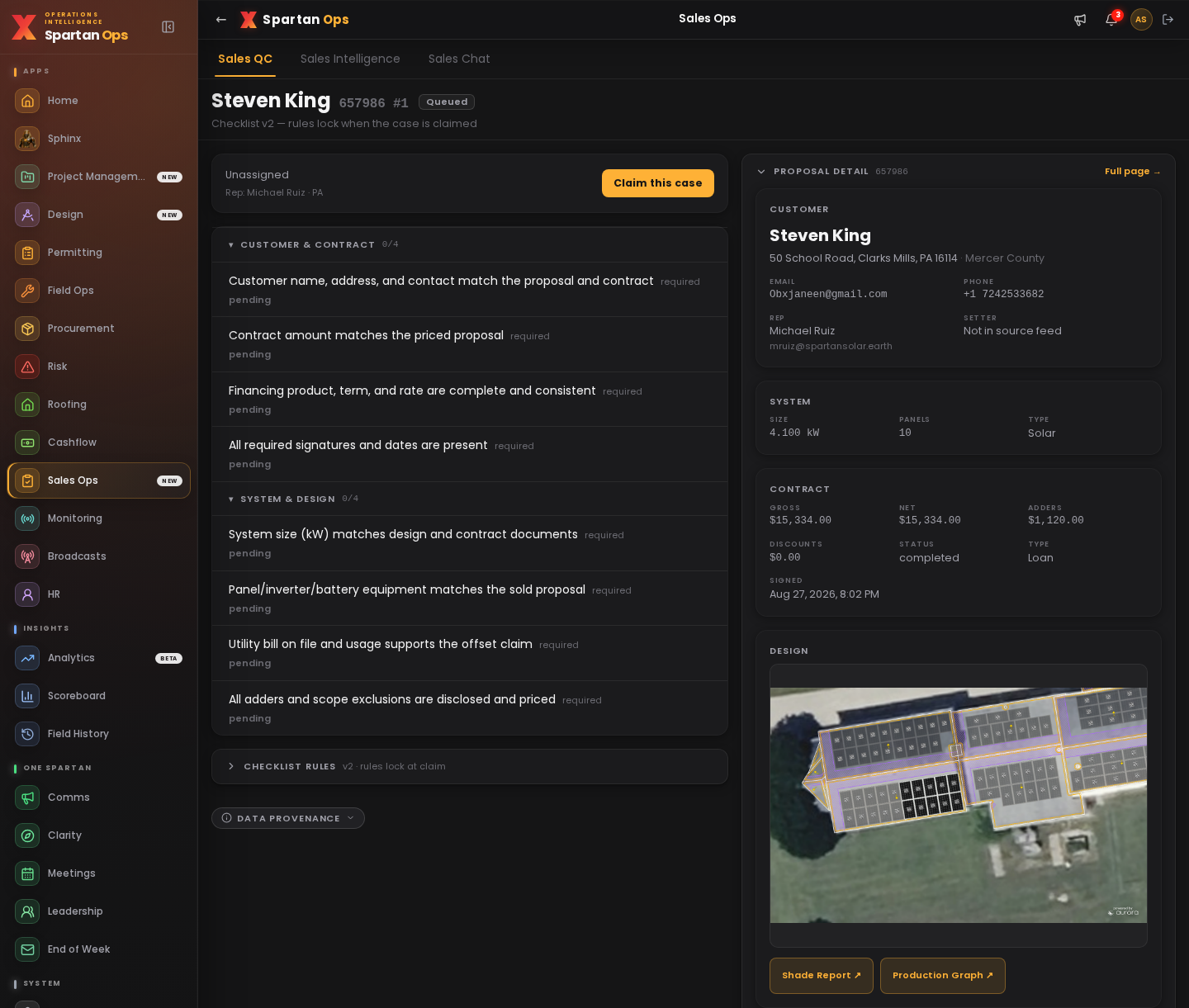Image resolution: width=1189 pixels, height=1008 pixels.
Task: Open the Roofing app
Action: (99, 405)
